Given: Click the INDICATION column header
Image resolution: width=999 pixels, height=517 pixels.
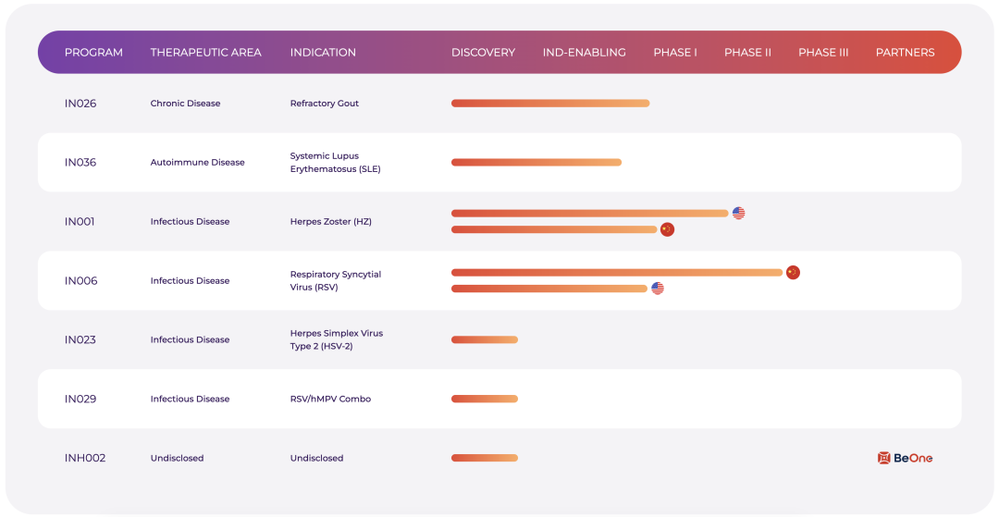Looking at the screenshot, I should [x=323, y=52].
